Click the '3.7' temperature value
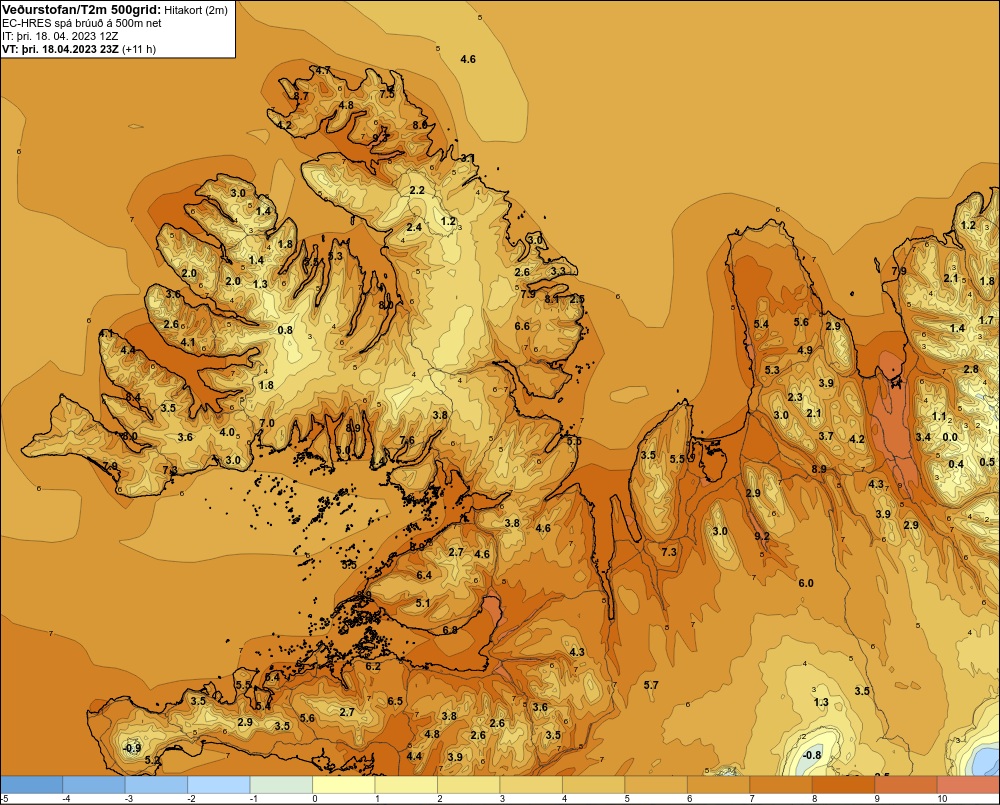Image resolution: width=1000 pixels, height=805 pixels. point(826,436)
